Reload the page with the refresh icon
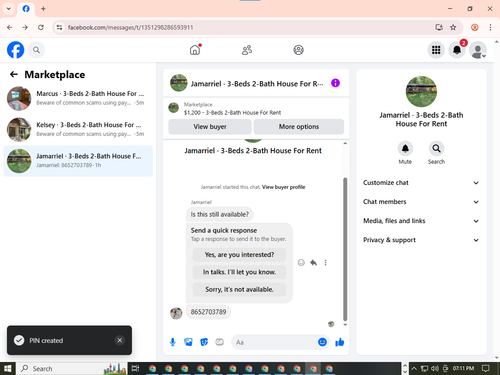 (x=41, y=27)
